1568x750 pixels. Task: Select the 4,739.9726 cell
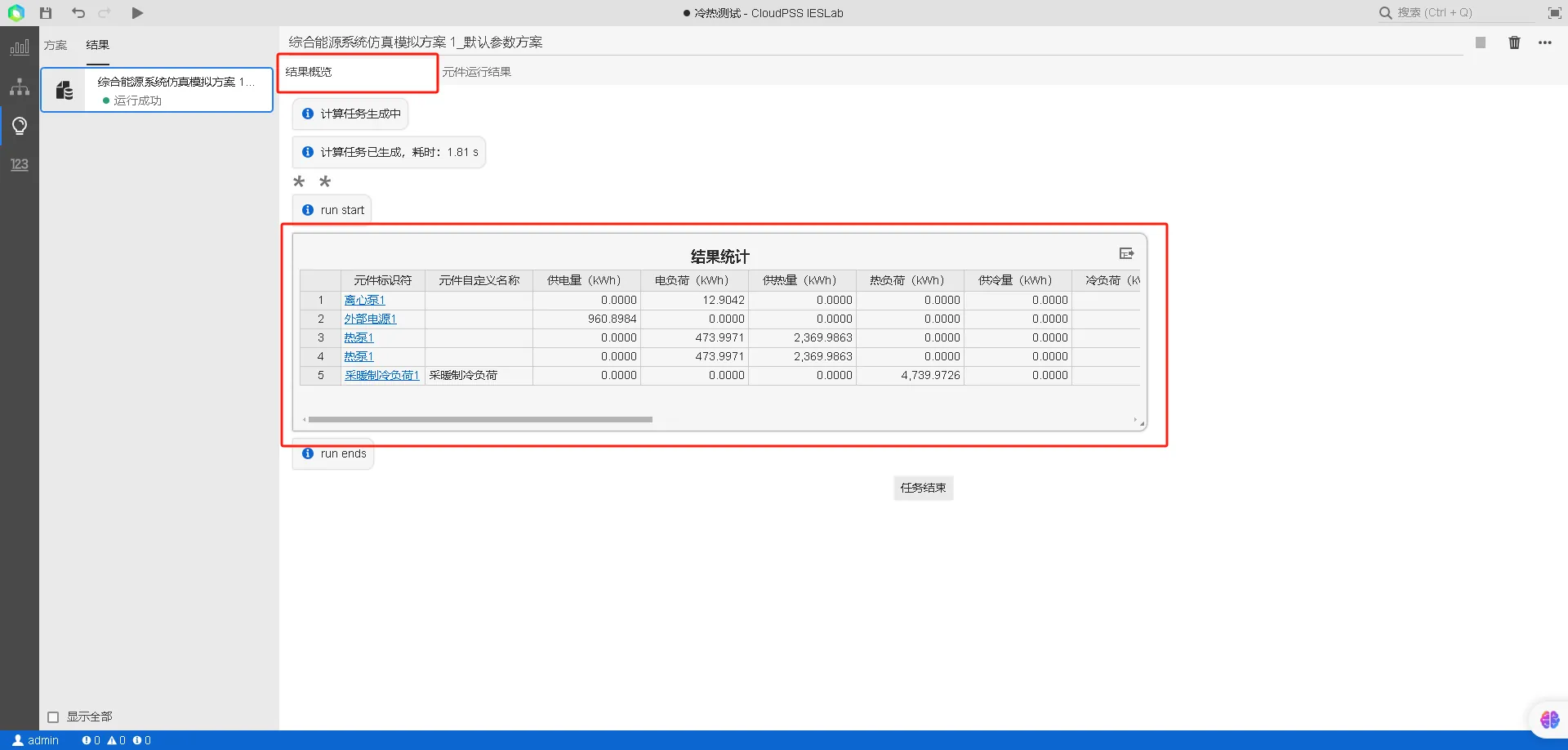click(910, 375)
